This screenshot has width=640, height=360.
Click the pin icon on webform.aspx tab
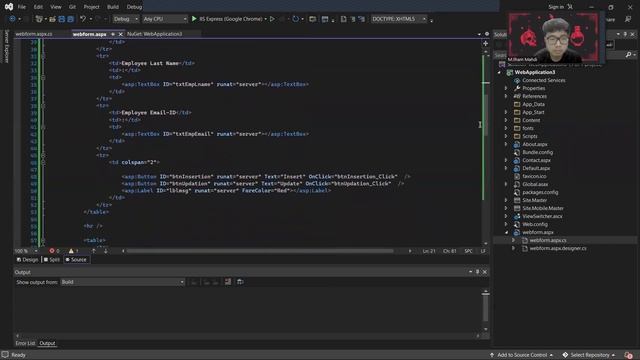point(113,34)
